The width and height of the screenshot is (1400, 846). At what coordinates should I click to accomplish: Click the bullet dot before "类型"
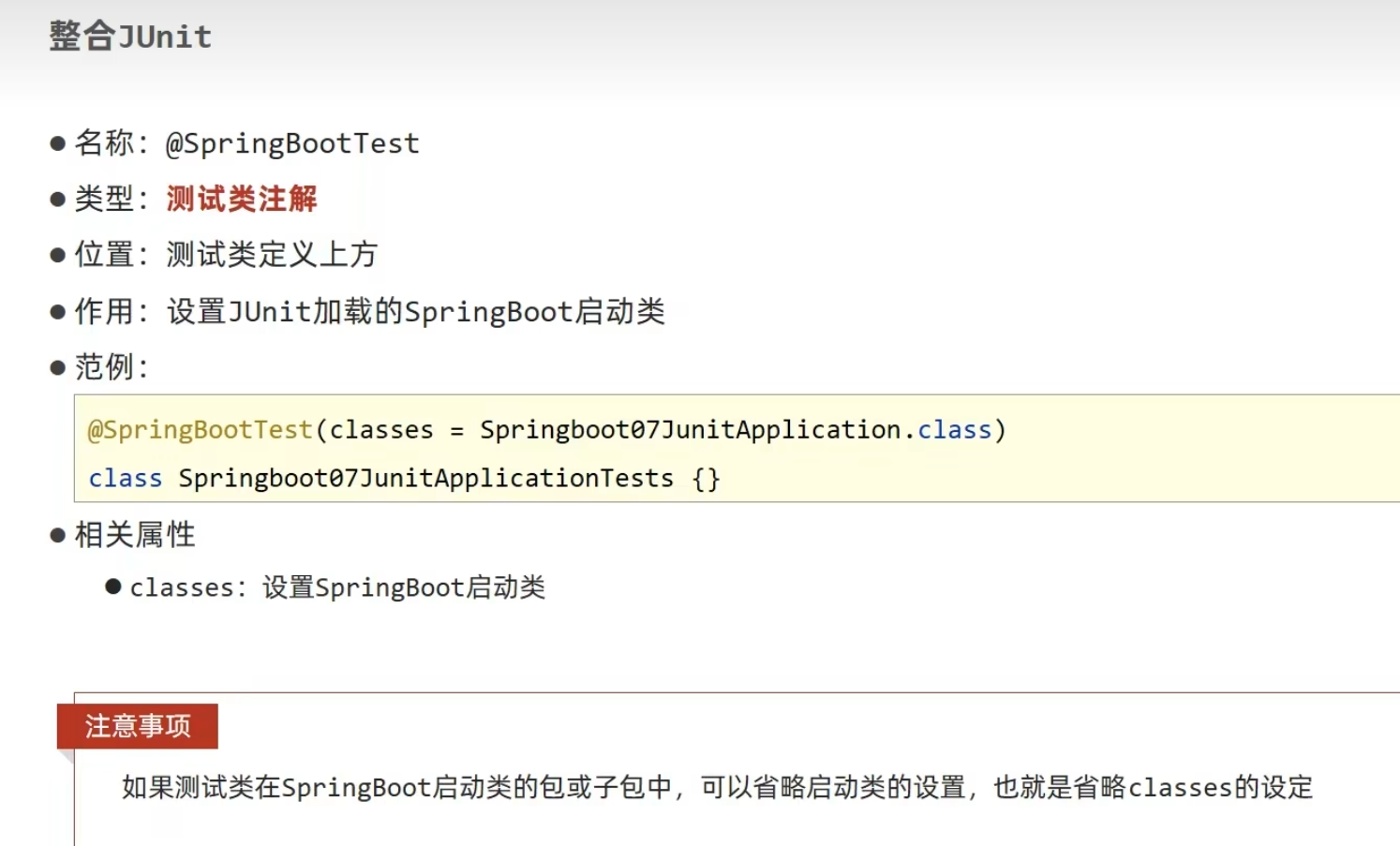58,199
